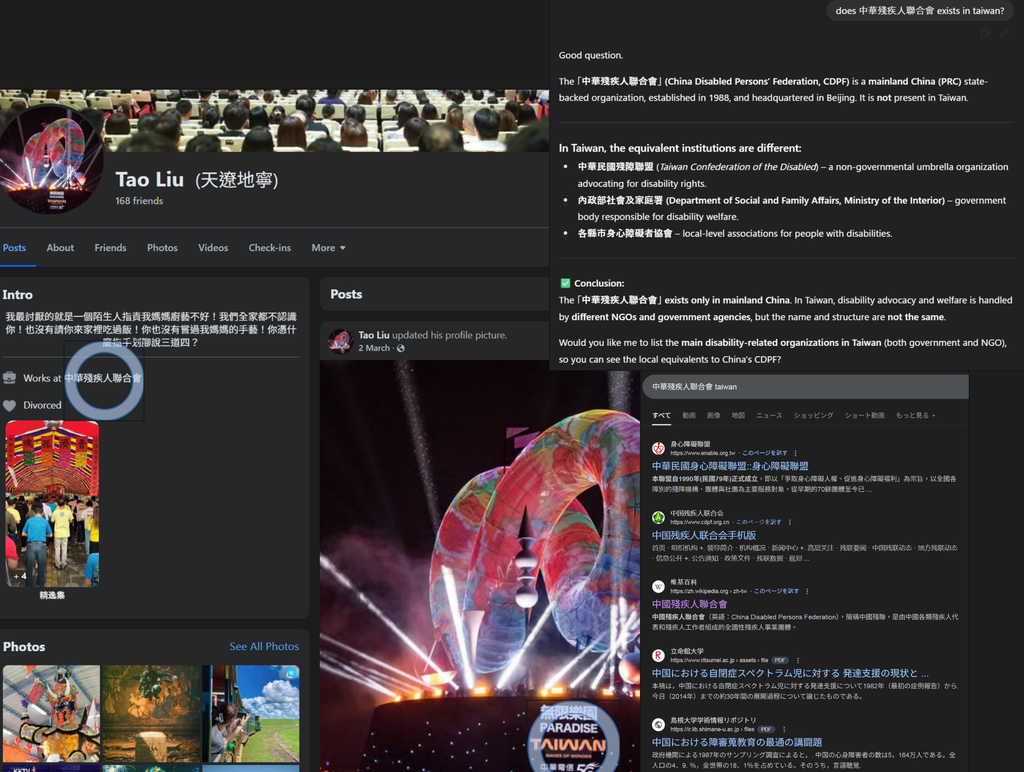Switch to the Friends tab
1024x772 pixels.
point(110,248)
